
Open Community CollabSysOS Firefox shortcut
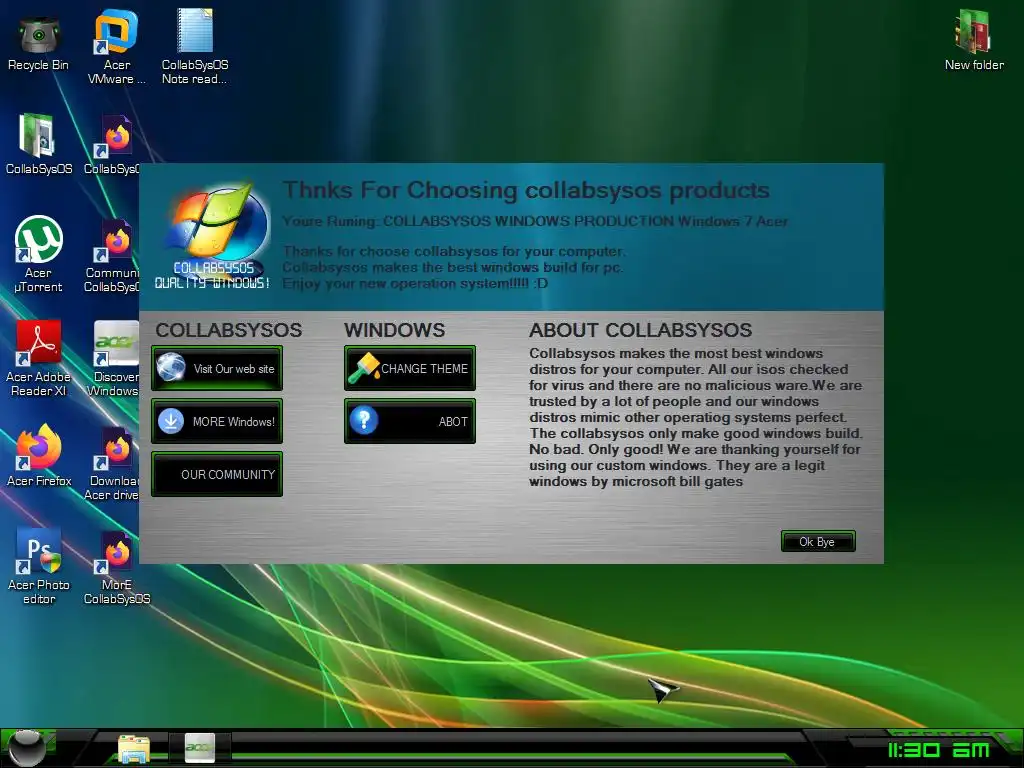112,256
